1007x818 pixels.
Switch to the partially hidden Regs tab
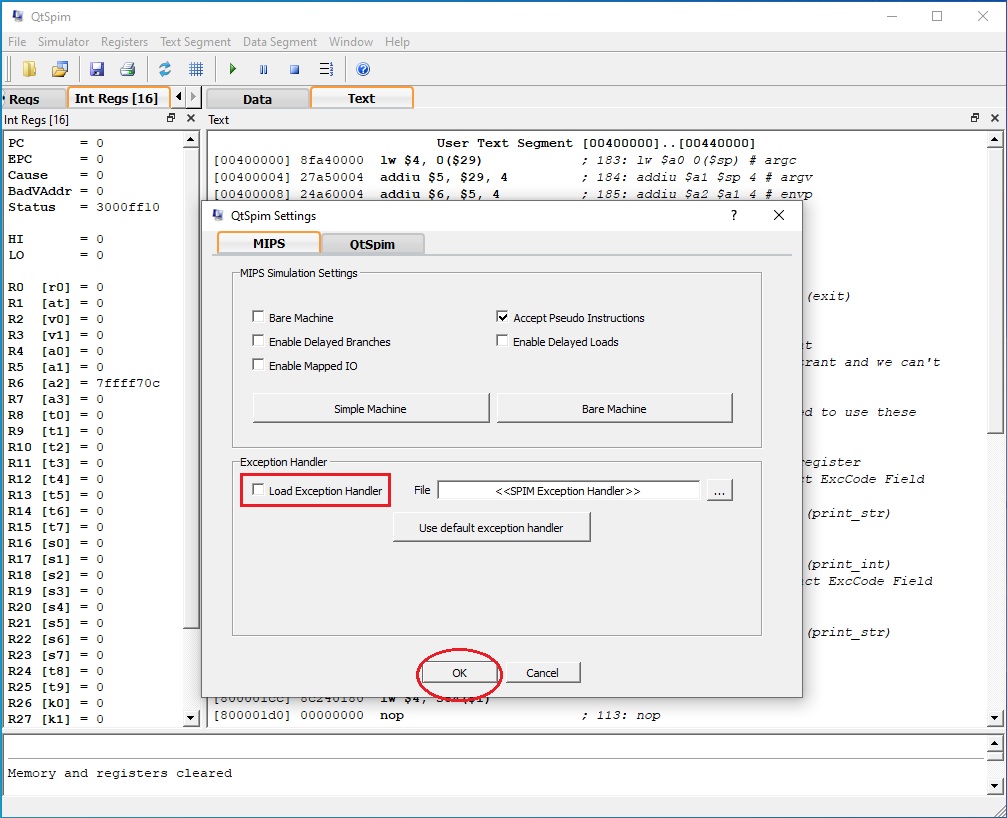33,99
